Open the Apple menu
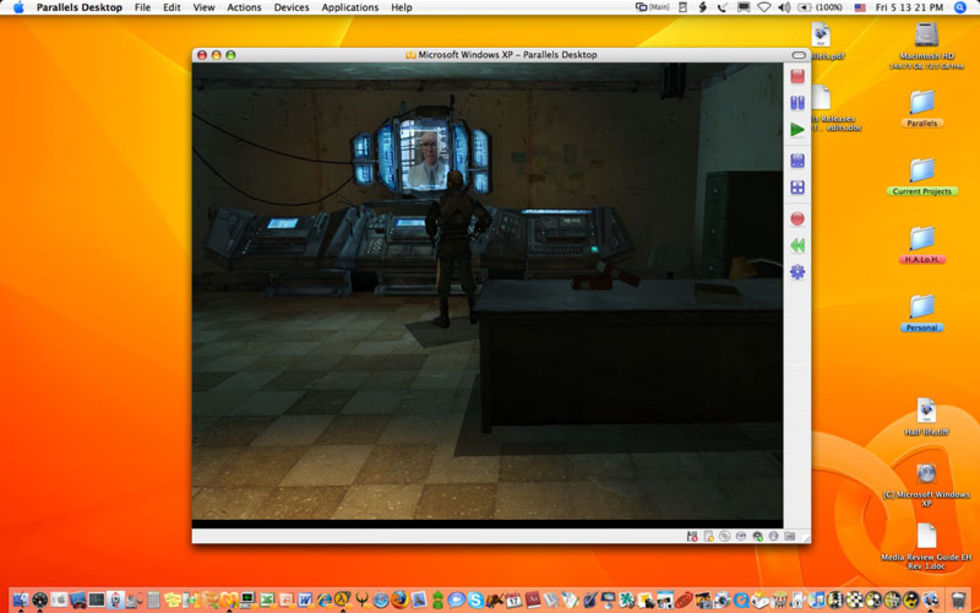This screenshot has height=613, width=980. (x=18, y=7)
